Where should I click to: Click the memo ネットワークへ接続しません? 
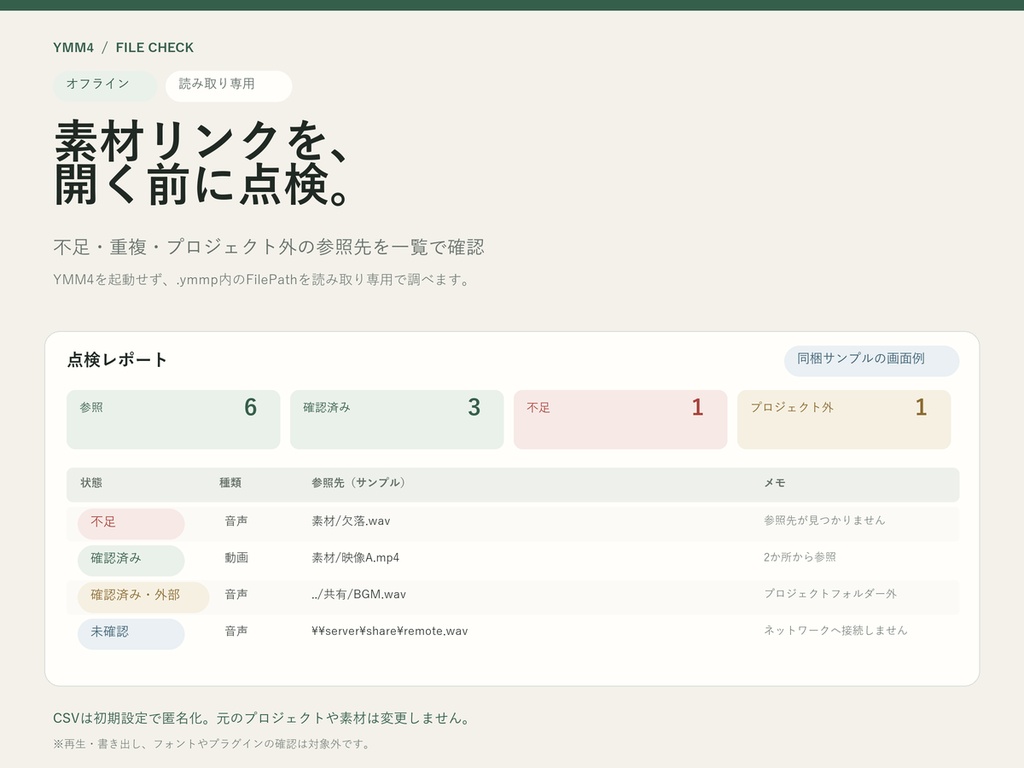pyautogui.click(x=835, y=630)
